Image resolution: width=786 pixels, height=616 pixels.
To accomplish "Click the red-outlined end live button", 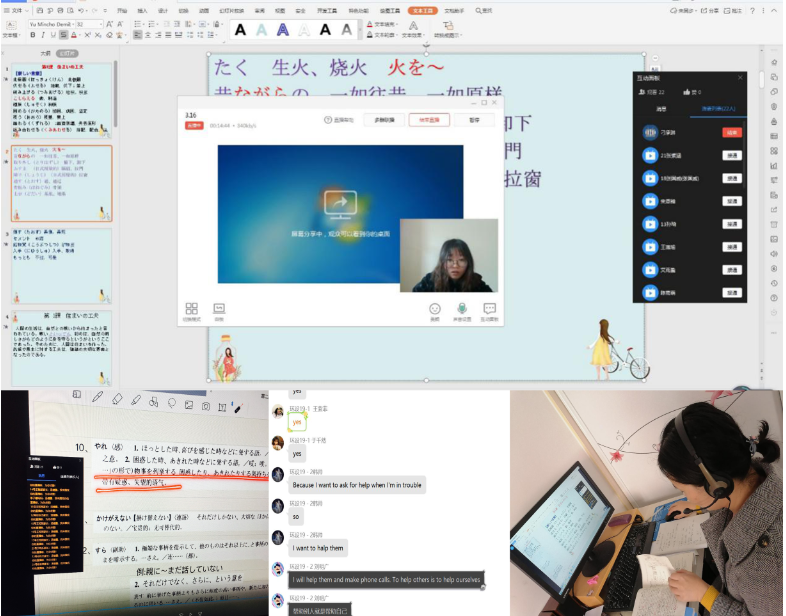I will 428,120.
